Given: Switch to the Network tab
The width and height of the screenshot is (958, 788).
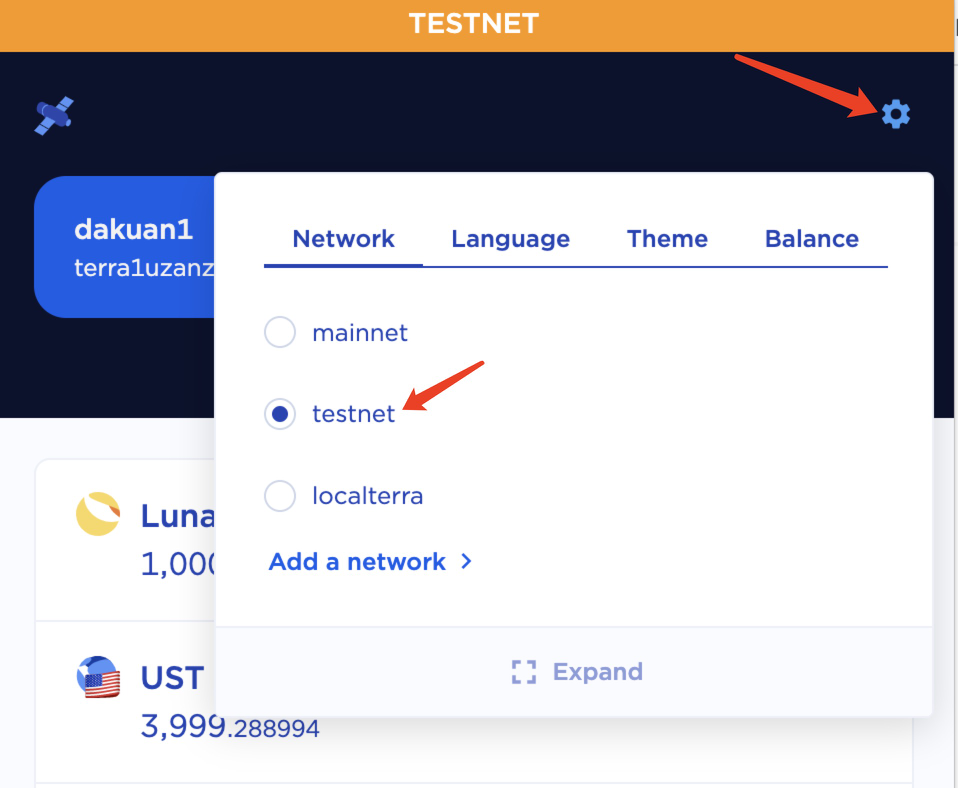Looking at the screenshot, I should [x=343, y=239].
